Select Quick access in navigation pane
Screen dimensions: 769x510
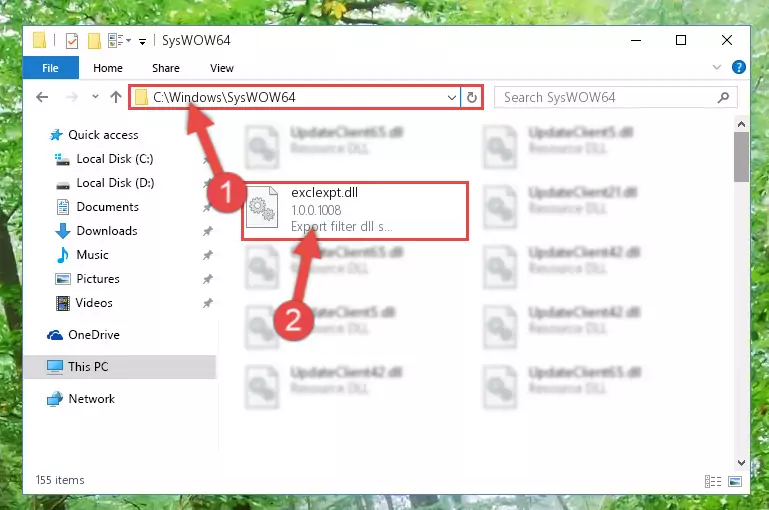103,135
